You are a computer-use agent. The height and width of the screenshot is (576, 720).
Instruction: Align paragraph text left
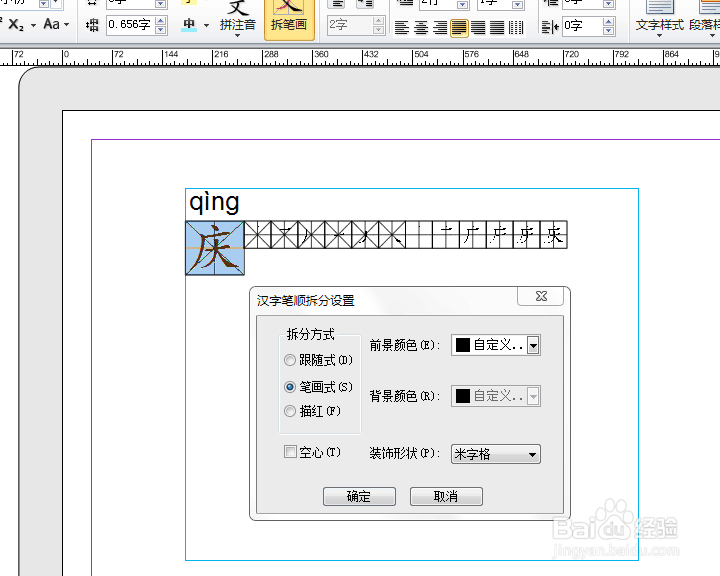coord(402,28)
